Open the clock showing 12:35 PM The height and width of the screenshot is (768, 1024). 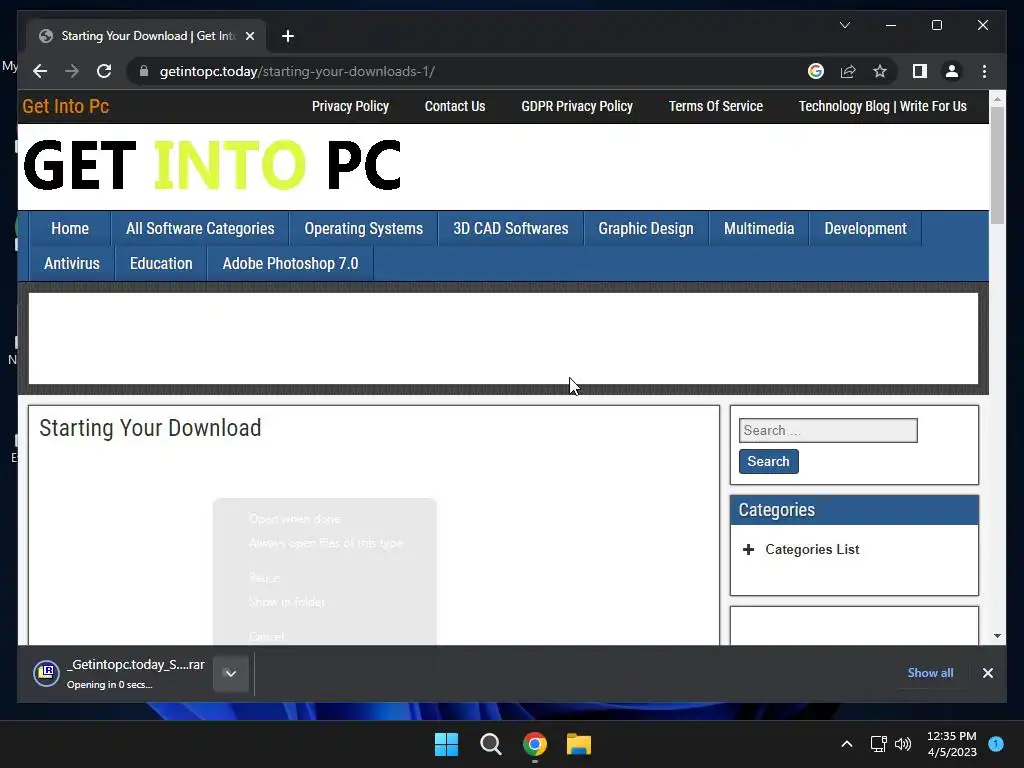952,744
